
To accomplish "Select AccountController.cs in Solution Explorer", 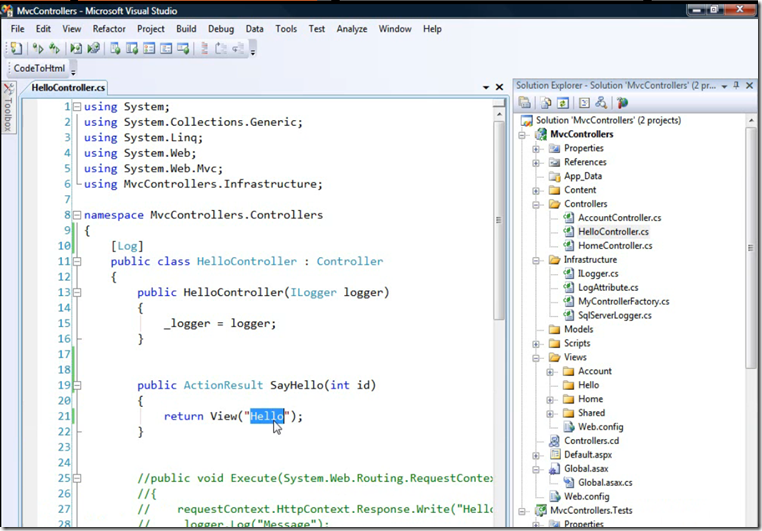I will [619, 218].
